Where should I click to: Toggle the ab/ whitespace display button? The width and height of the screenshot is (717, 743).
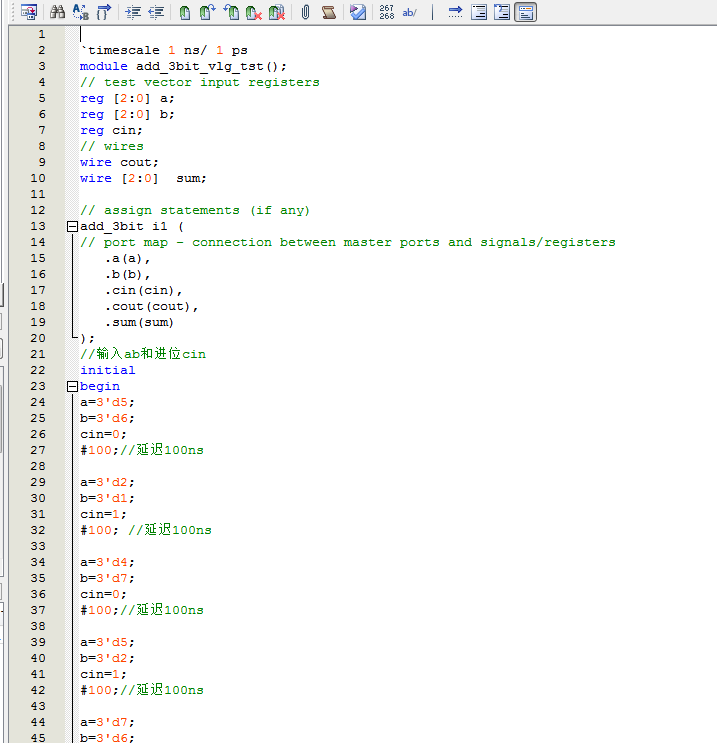pyautogui.click(x=410, y=12)
